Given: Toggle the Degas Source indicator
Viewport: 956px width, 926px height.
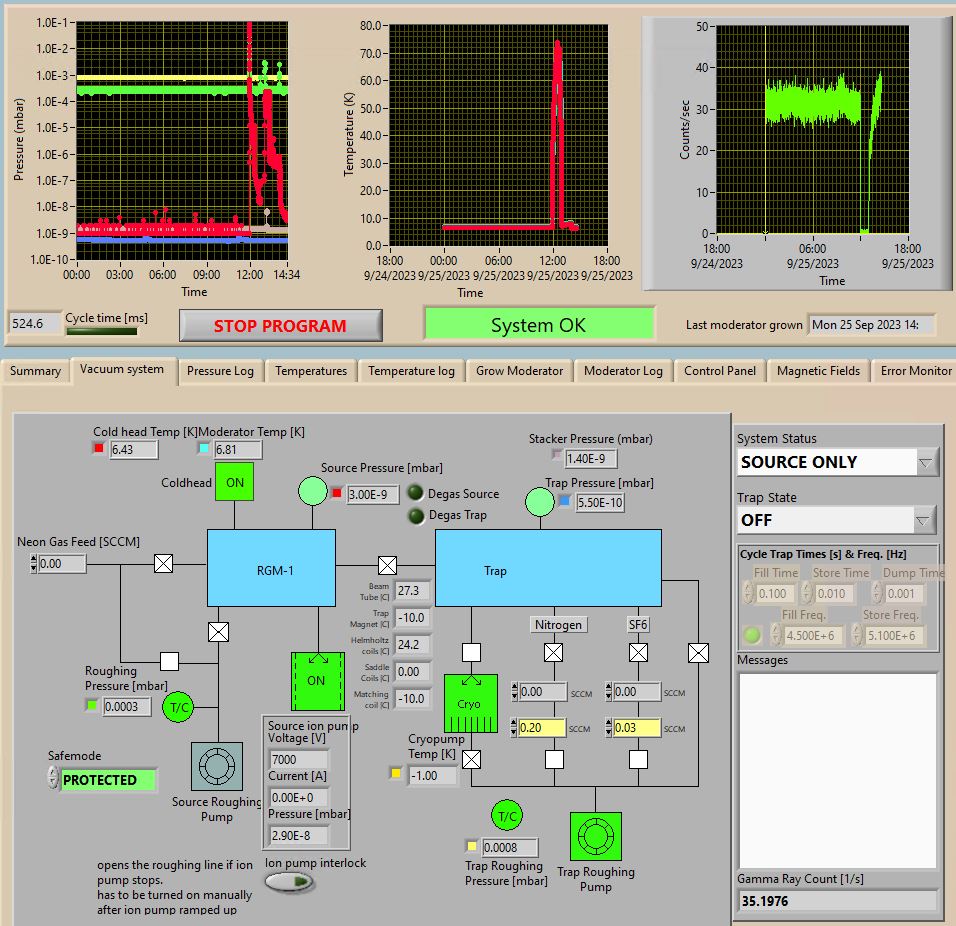Looking at the screenshot, I should point(416,494).
